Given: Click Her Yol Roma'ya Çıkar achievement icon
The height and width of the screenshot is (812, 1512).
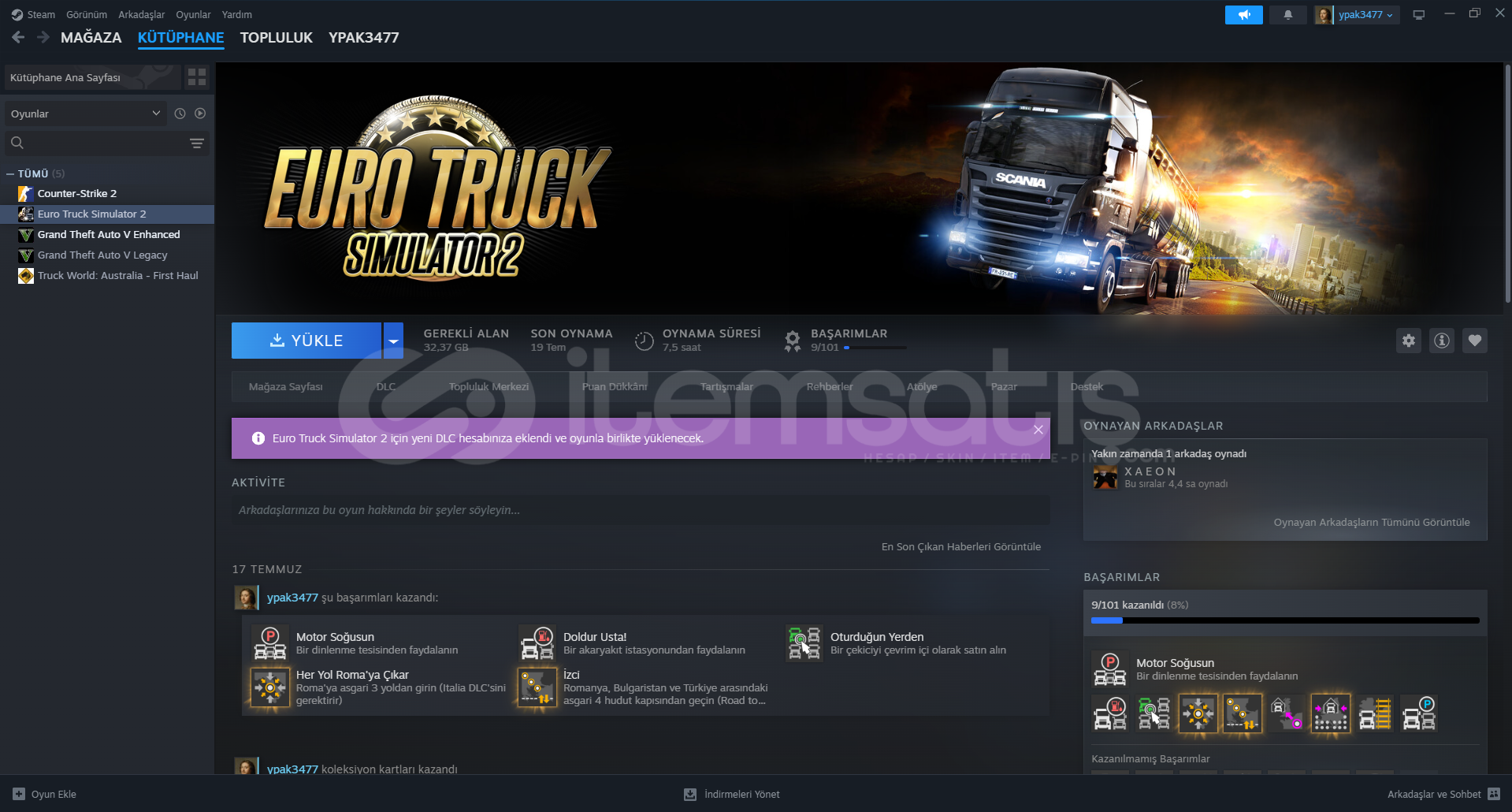Looking at the screenshot, I should (270, 687).
